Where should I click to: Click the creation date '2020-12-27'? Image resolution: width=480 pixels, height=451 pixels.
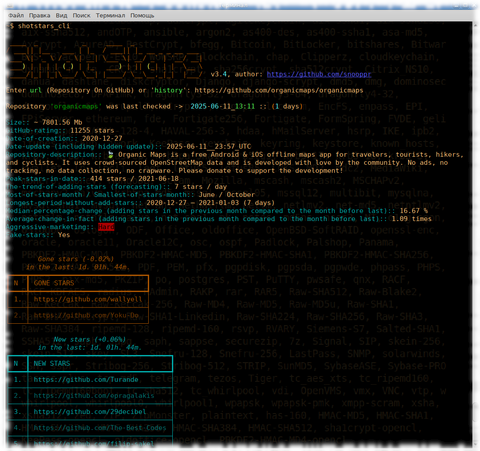click(x=102, y=138)
